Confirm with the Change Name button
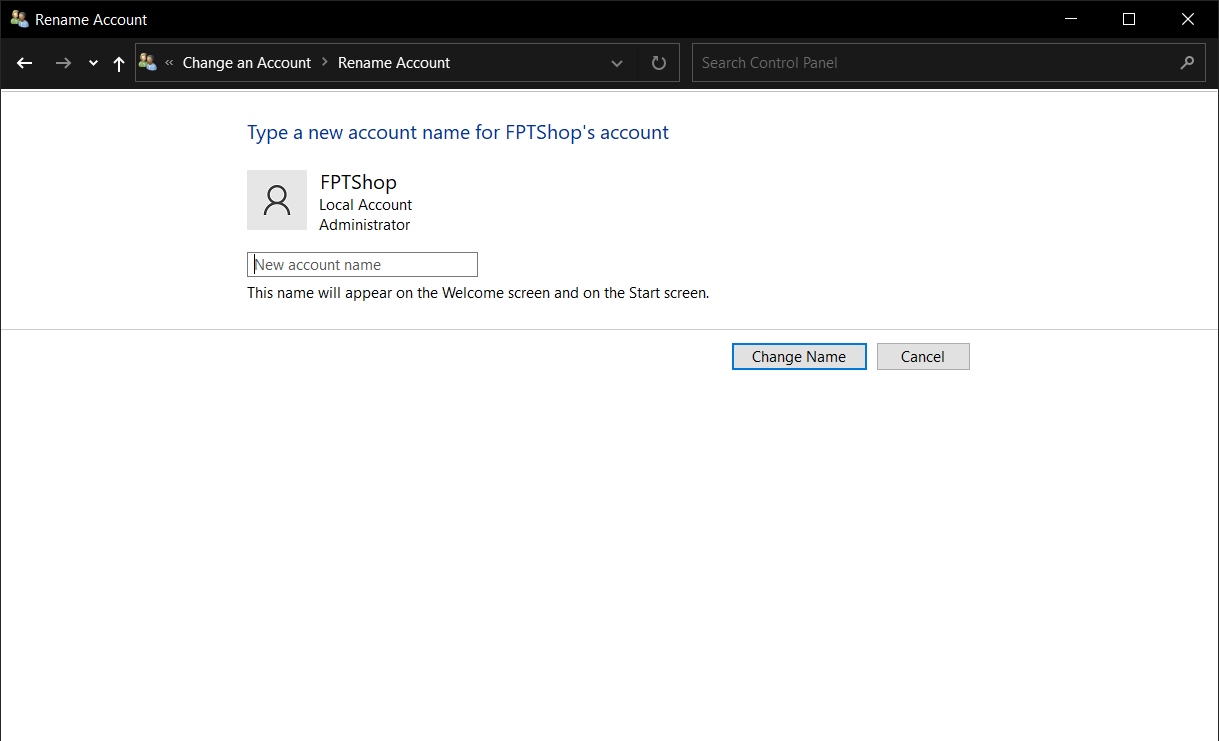The width and height of the screenshot is (1219, 741). click(799, 357)
